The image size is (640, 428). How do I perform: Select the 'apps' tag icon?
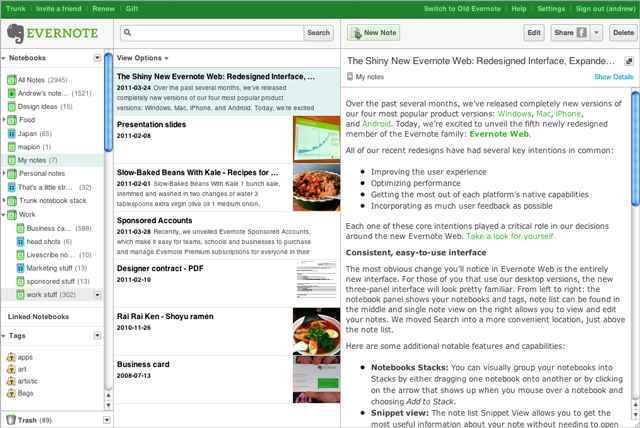pos(11,356)
